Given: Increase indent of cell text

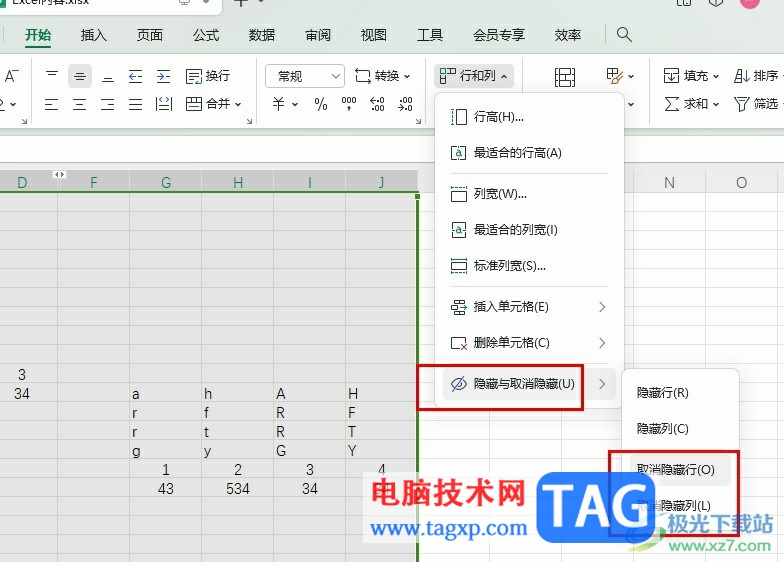Looking at the screenshot, I should point(164,76).
